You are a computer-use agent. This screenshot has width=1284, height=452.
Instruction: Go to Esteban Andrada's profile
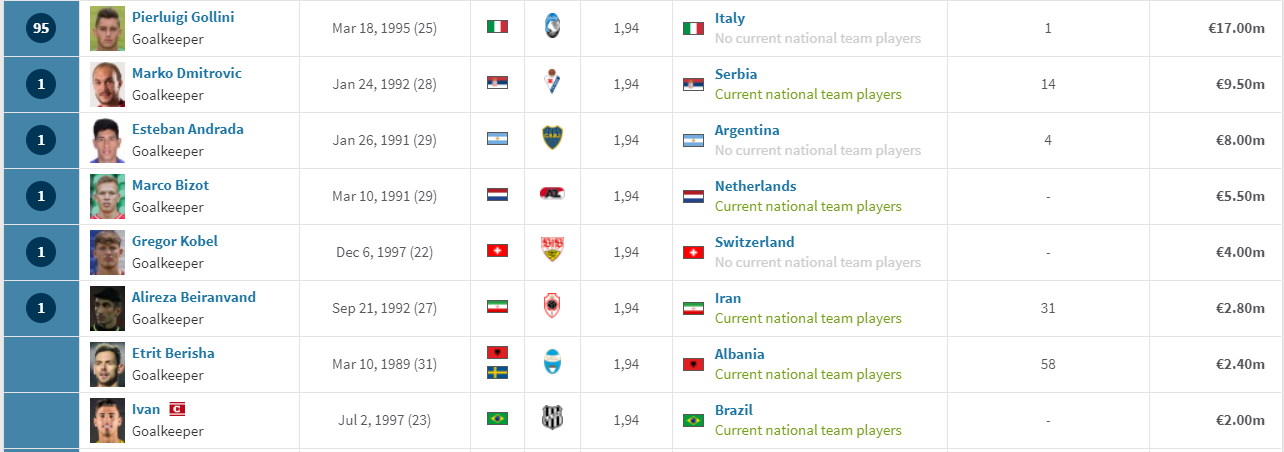click(188, 129)
